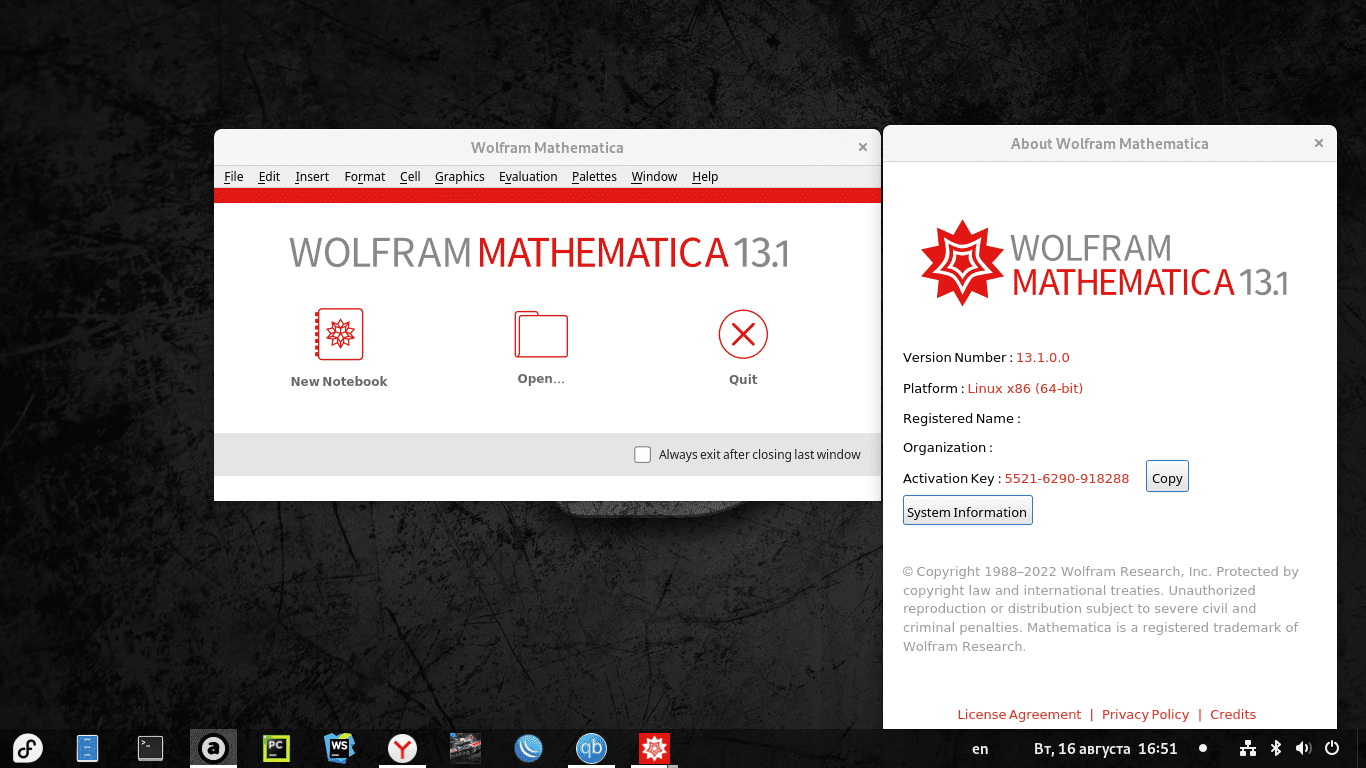Open the Window menu
This screenshot has width=1366, height=768.
[654, 176]
